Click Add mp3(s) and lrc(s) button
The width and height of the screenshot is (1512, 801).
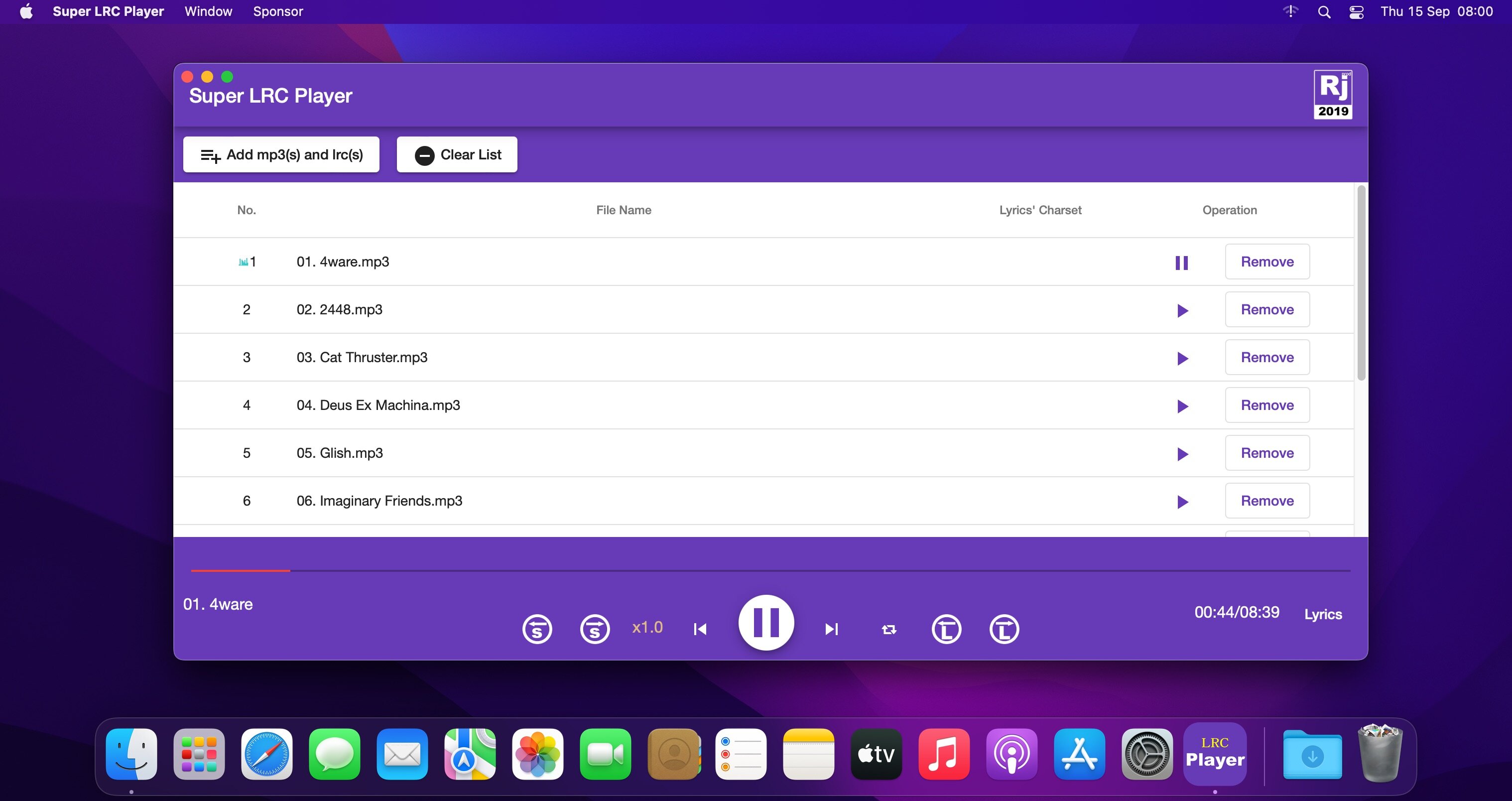tap(281, 154)
